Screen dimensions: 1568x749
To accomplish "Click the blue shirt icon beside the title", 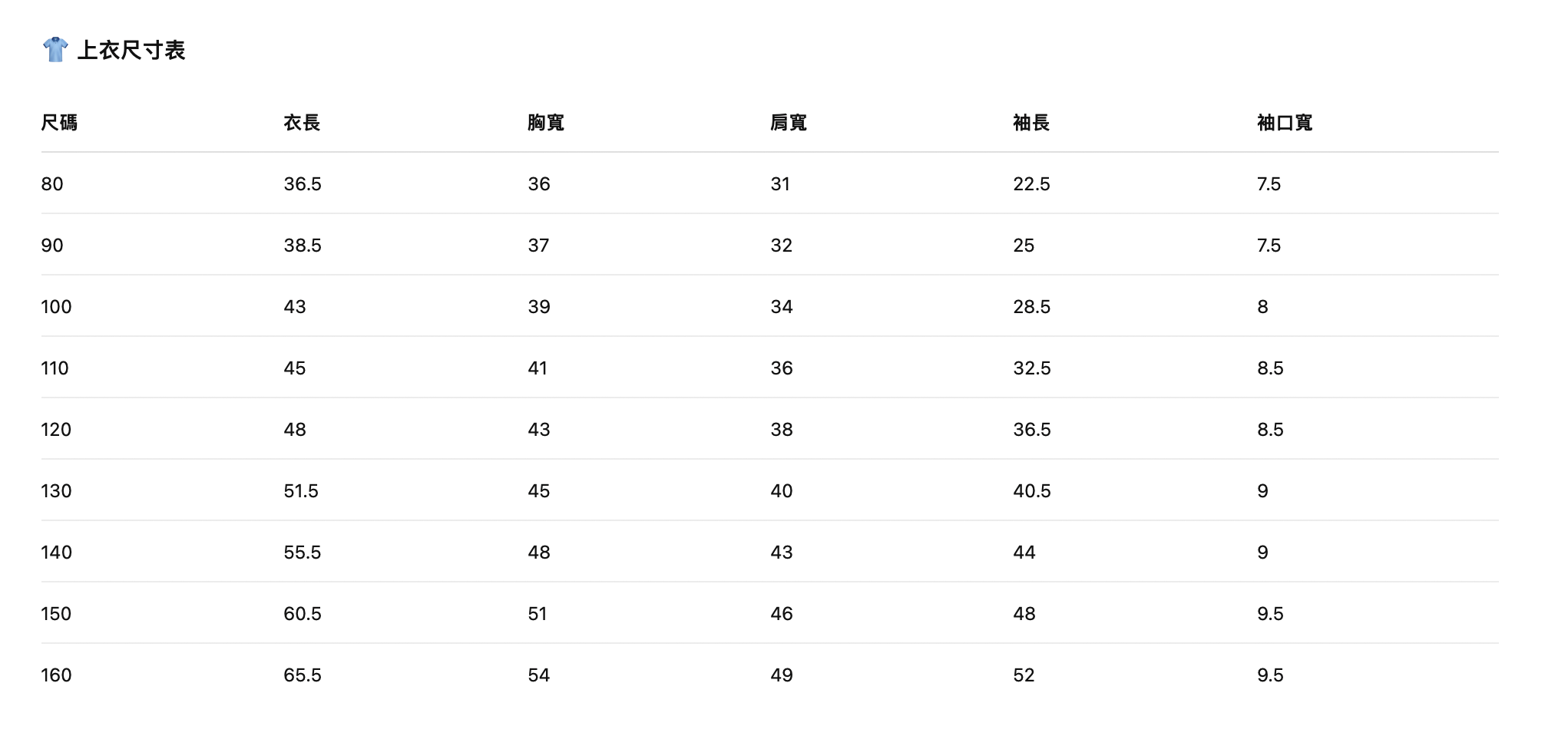I will point(55,50).
